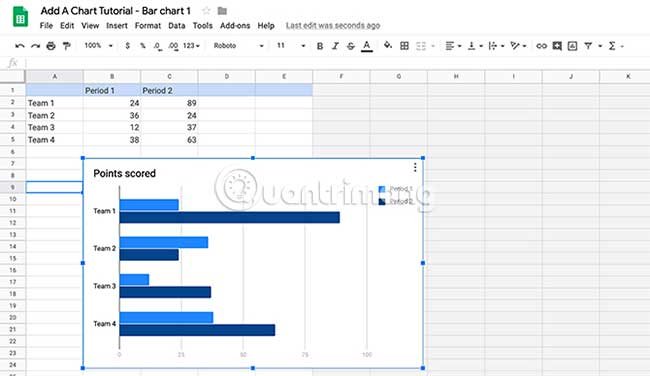The height and width of the screenshot is (376, 650).
Task: Click the vertical align icon
Action: (x=471, y=46)
